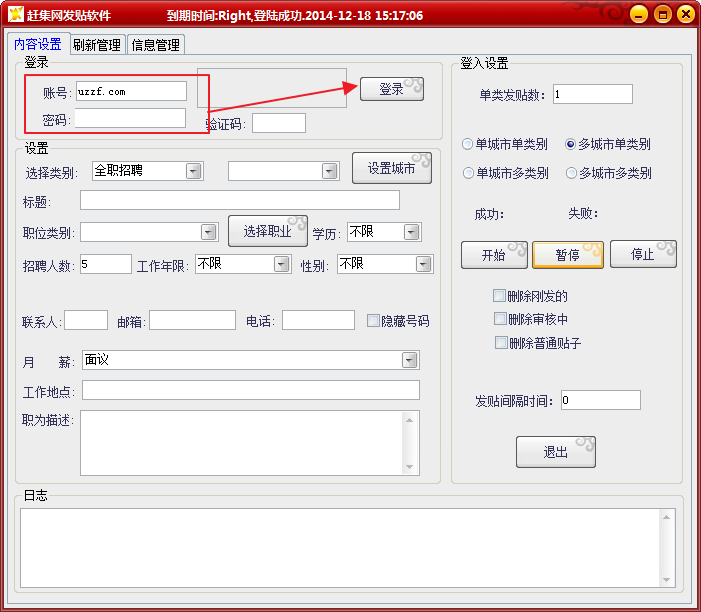Open the 性别 dropdown
Screen dimensions: 701x612
pos(423,264)
